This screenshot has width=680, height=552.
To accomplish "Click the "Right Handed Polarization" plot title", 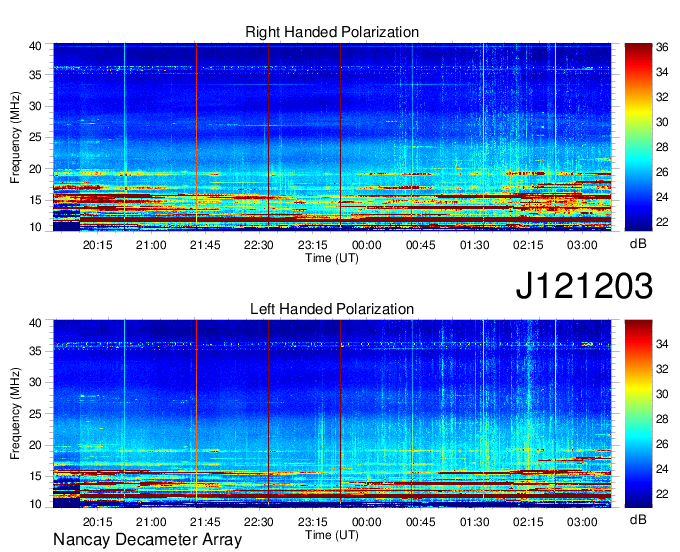I will coord(332,32).
